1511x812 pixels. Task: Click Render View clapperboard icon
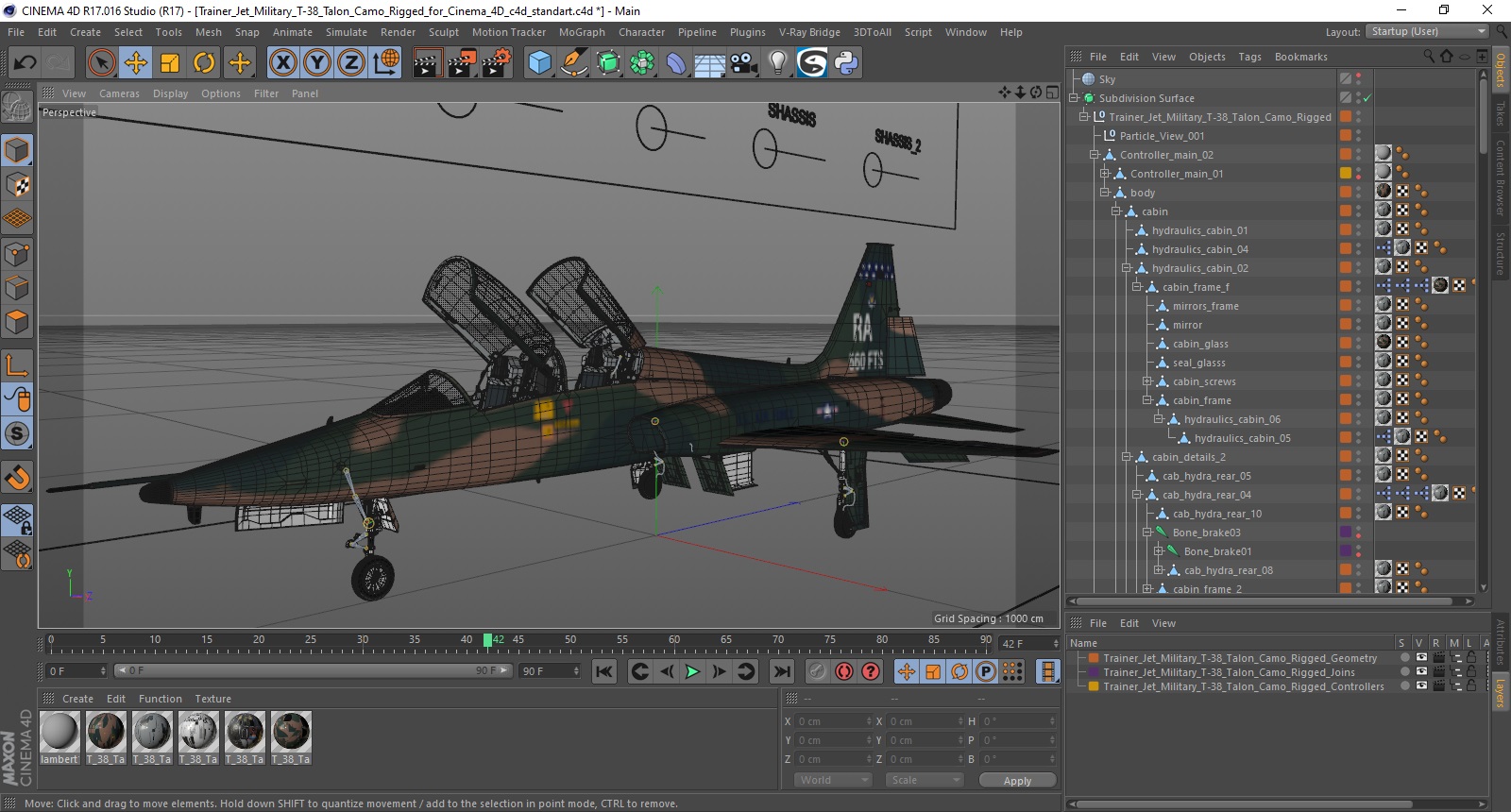coord(427,63)
